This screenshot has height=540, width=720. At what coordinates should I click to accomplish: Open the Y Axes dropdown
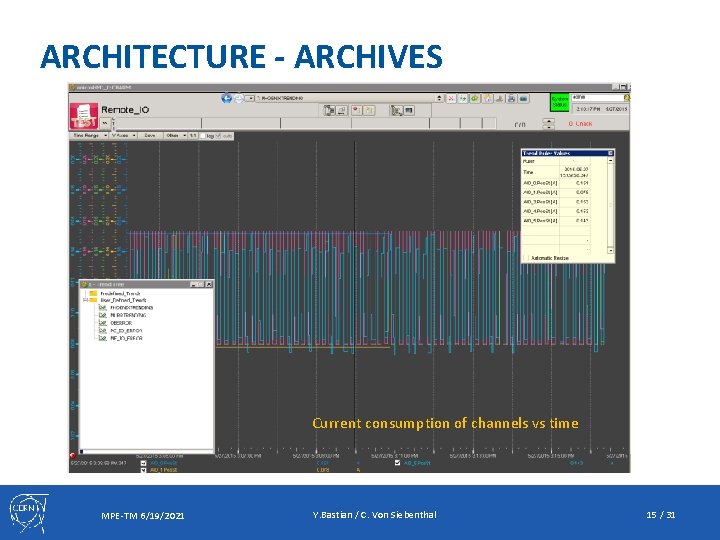[x=123, y=136]
